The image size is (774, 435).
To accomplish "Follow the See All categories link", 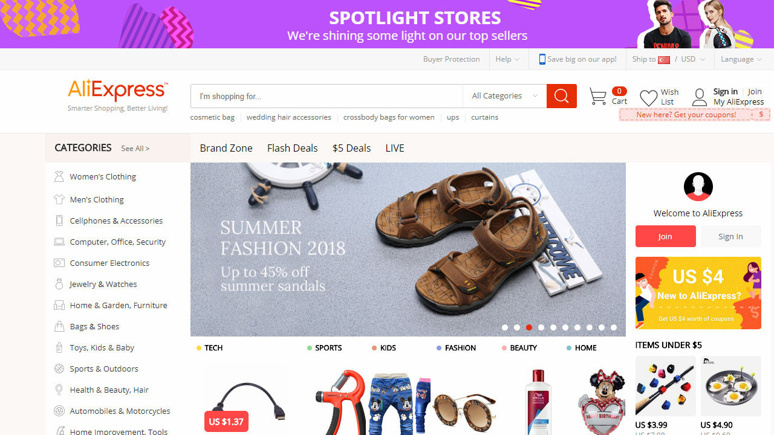I will click(x=135, y=148).
